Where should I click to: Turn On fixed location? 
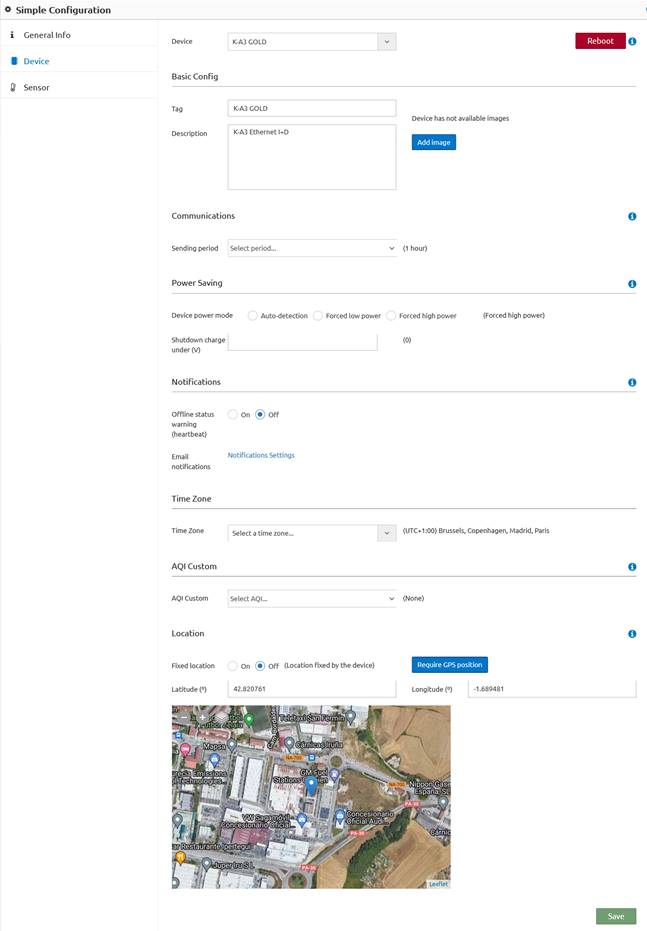pos(233,666)
